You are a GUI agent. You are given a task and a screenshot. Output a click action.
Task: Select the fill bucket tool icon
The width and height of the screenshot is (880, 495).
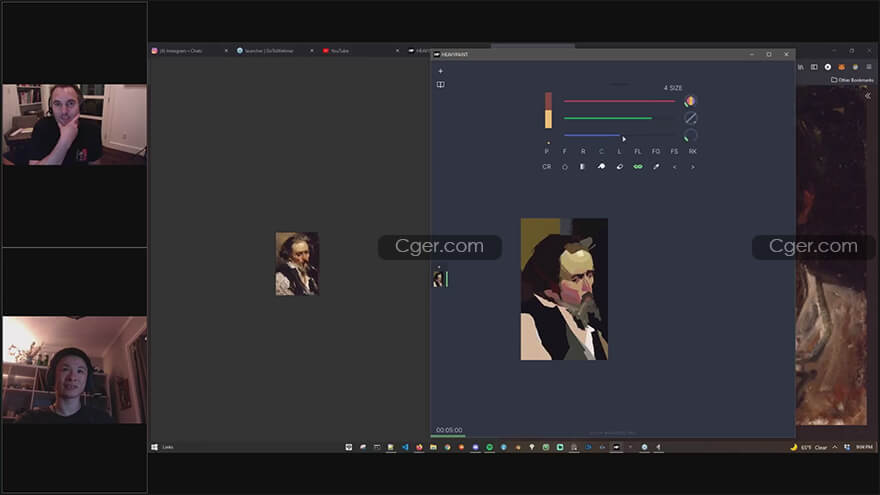pos(601,167)
